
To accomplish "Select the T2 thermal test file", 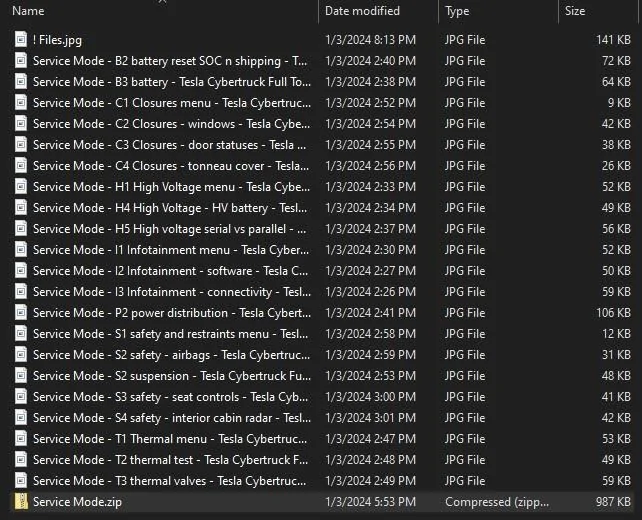I will coord(170,460).
